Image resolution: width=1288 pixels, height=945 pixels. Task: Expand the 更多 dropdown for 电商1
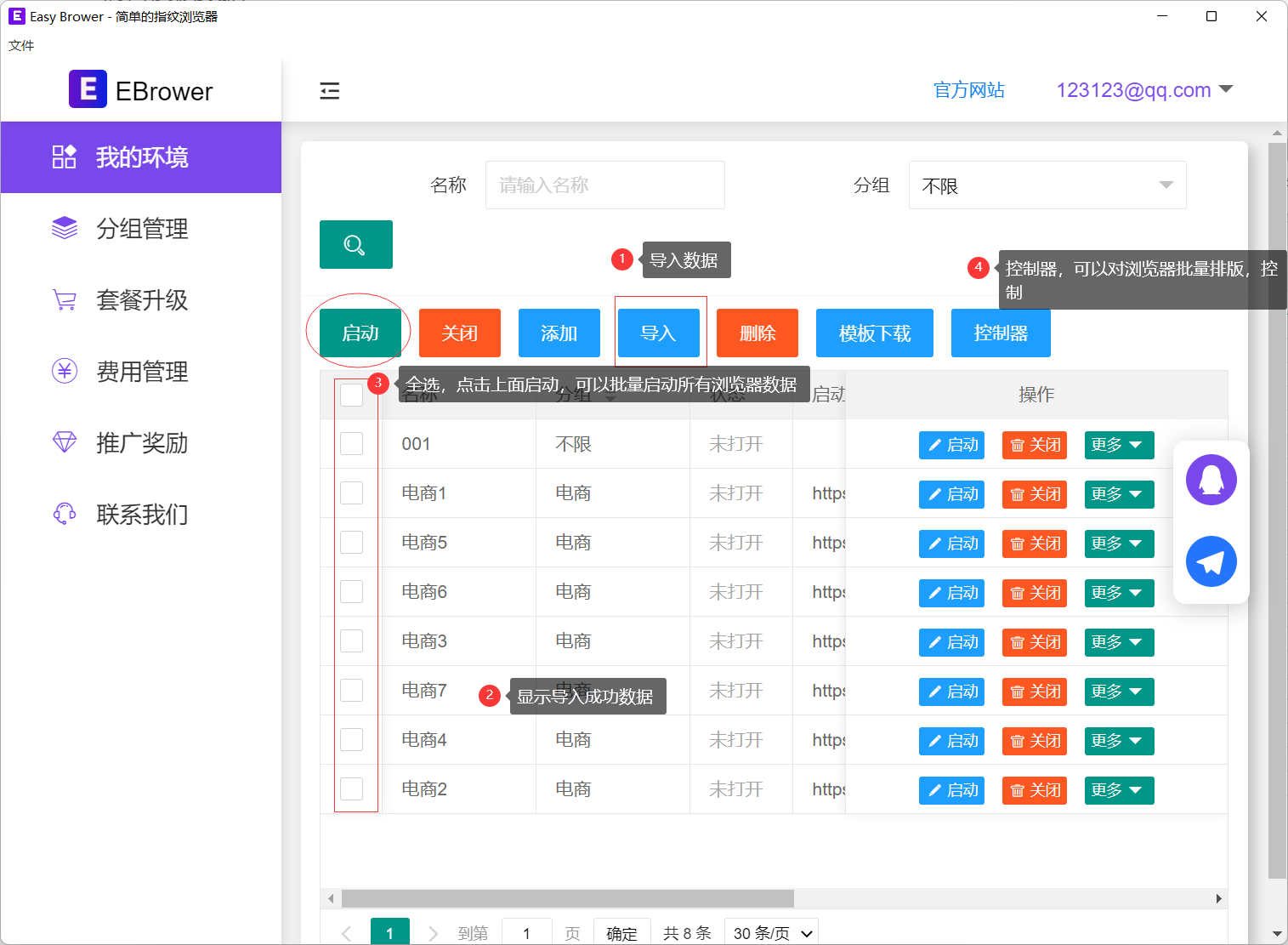1118,494
